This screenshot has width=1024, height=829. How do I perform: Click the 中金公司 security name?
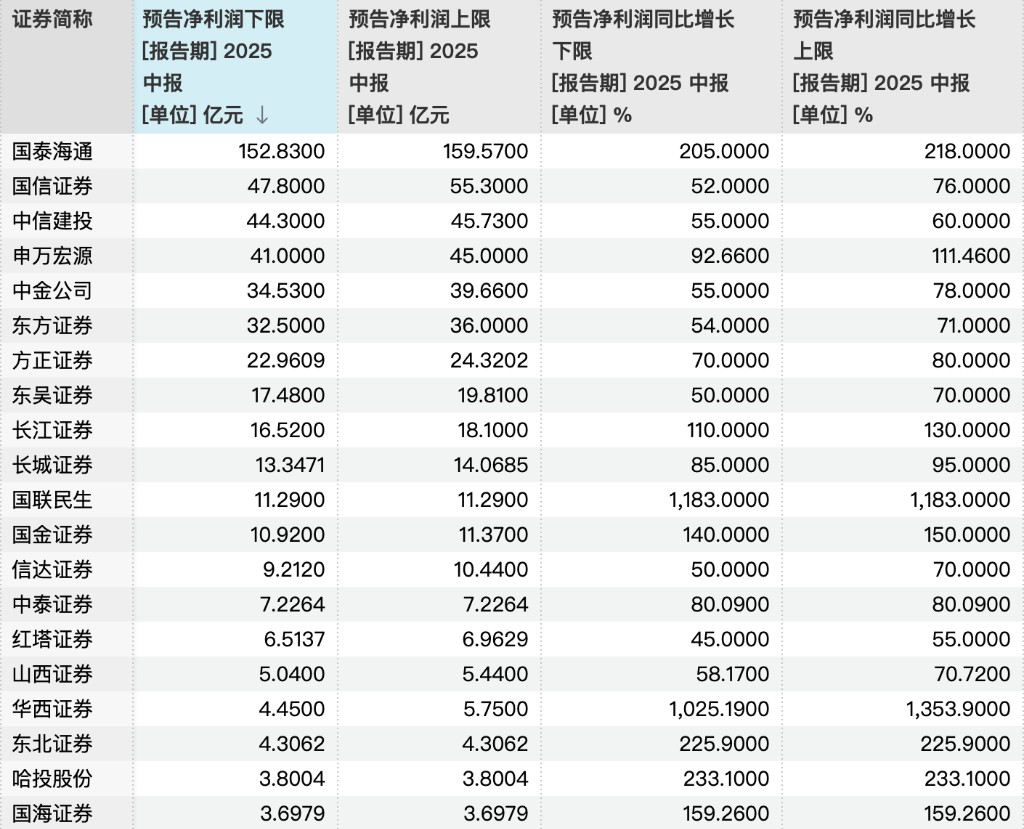52,291
